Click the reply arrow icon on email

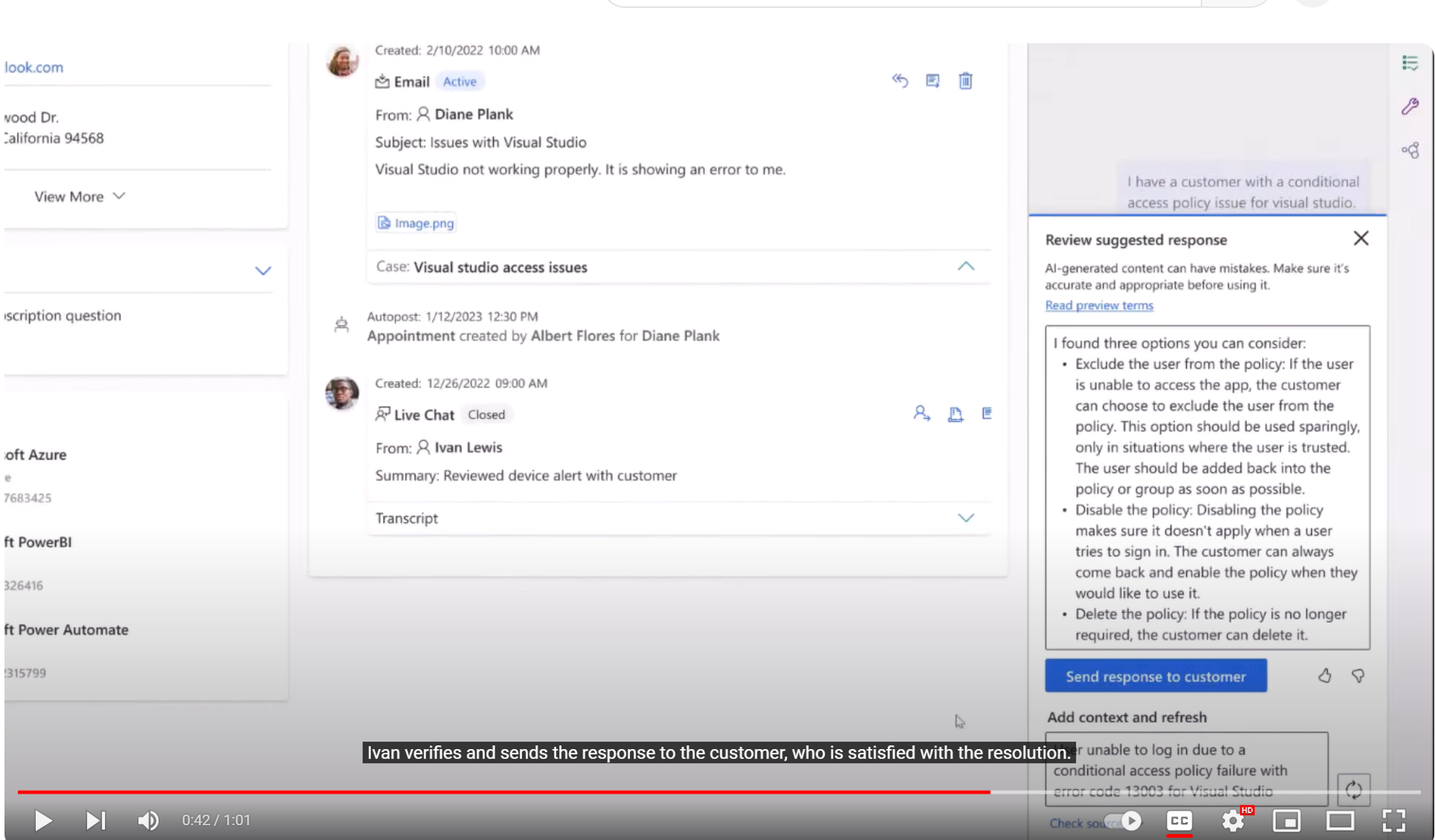[x=900, y=81]
